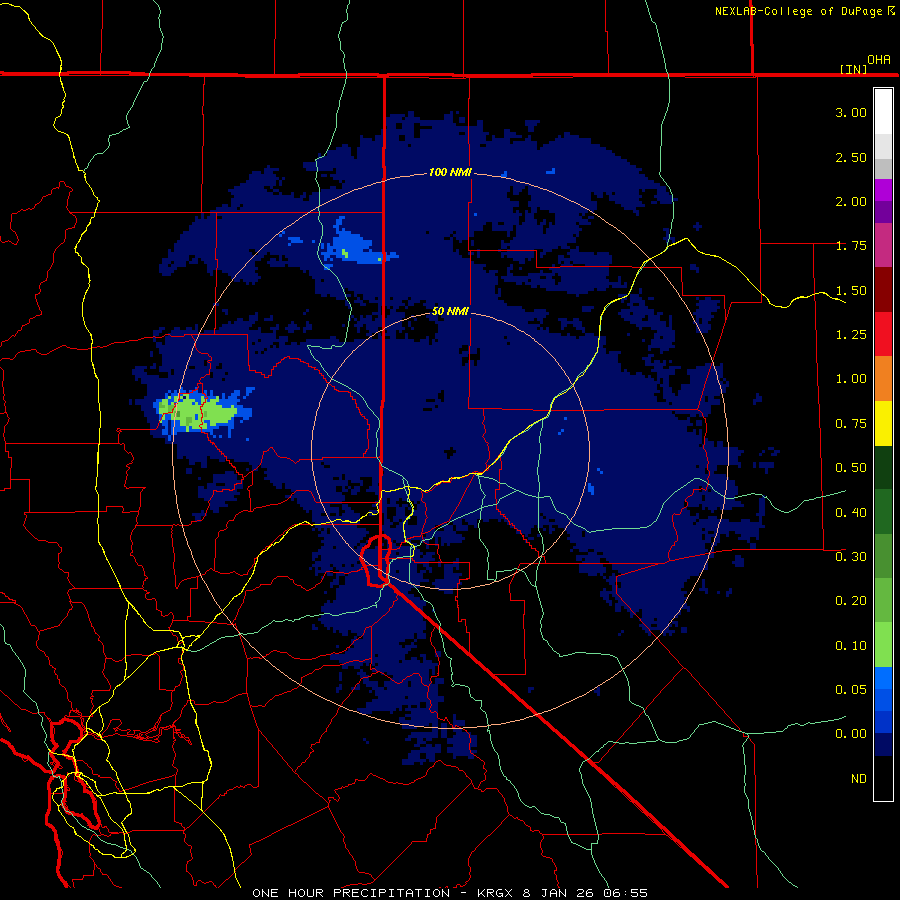Click the black ND legend swatch
This screenshot has width=900, height=900.
tap(883, 778)
